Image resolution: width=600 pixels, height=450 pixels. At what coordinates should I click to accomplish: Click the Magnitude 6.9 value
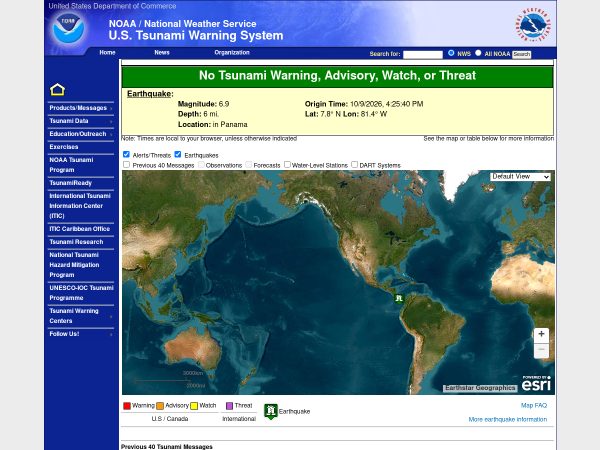(x=224, y=104)
